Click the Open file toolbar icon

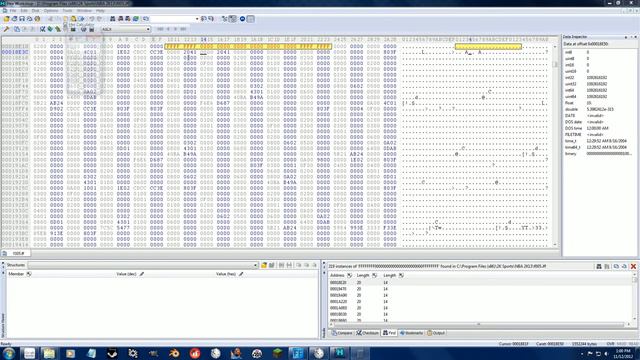tap(14, 19)
